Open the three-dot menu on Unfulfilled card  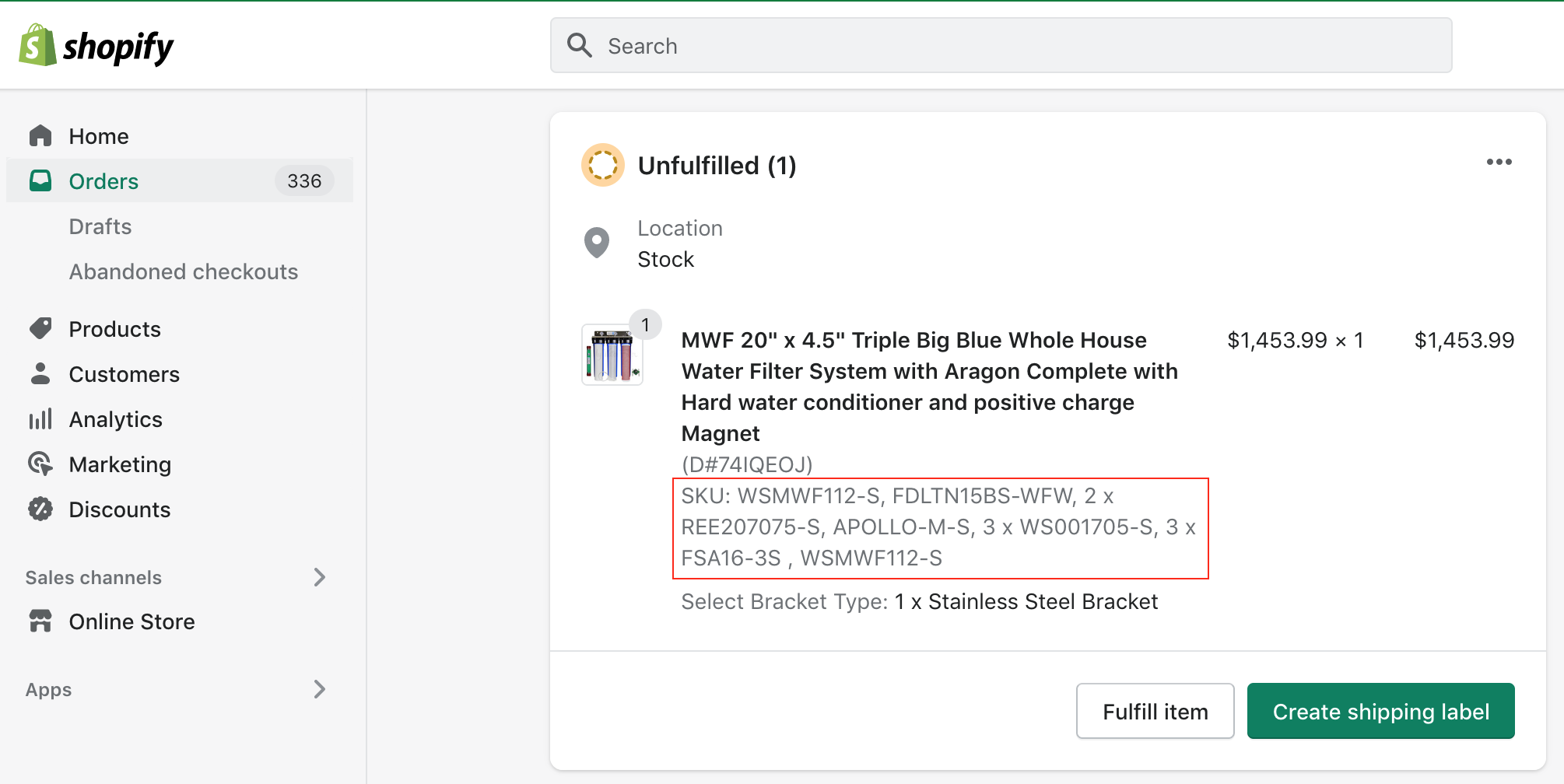(1499, 163)
